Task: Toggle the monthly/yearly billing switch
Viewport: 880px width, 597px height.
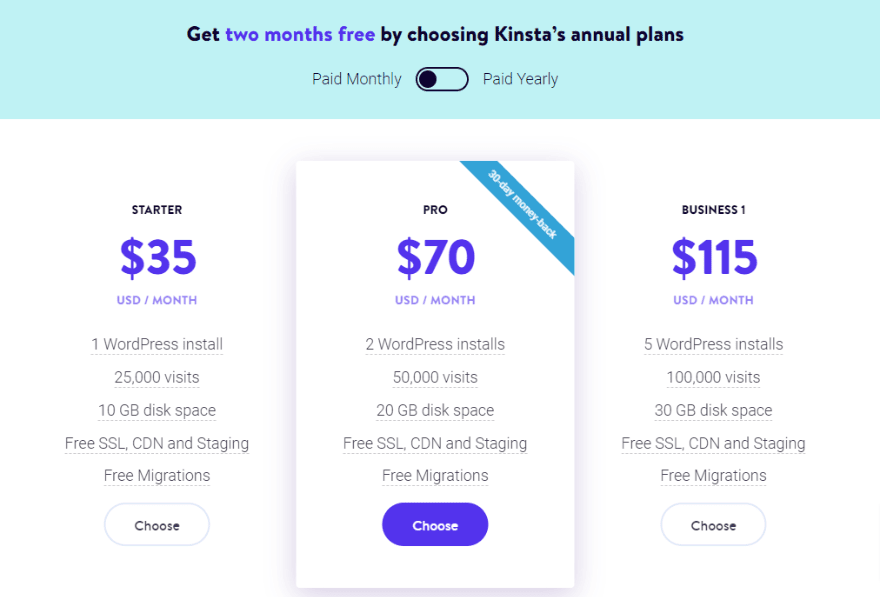Action: [442, 79]
